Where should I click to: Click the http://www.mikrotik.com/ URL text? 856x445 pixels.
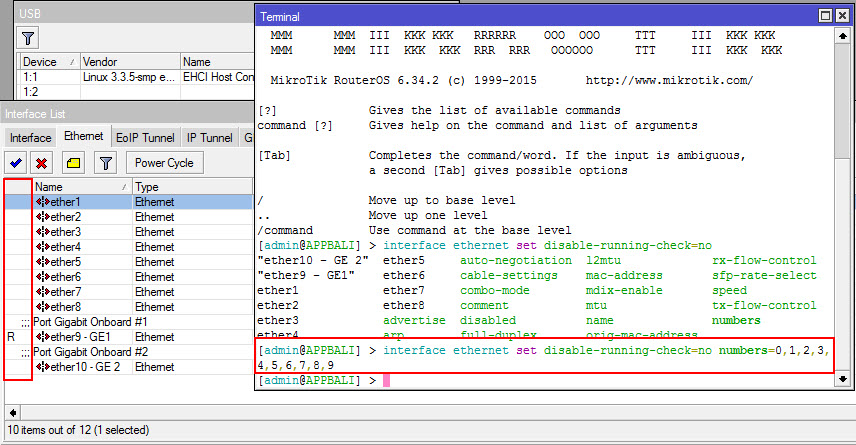pos(669,81)
